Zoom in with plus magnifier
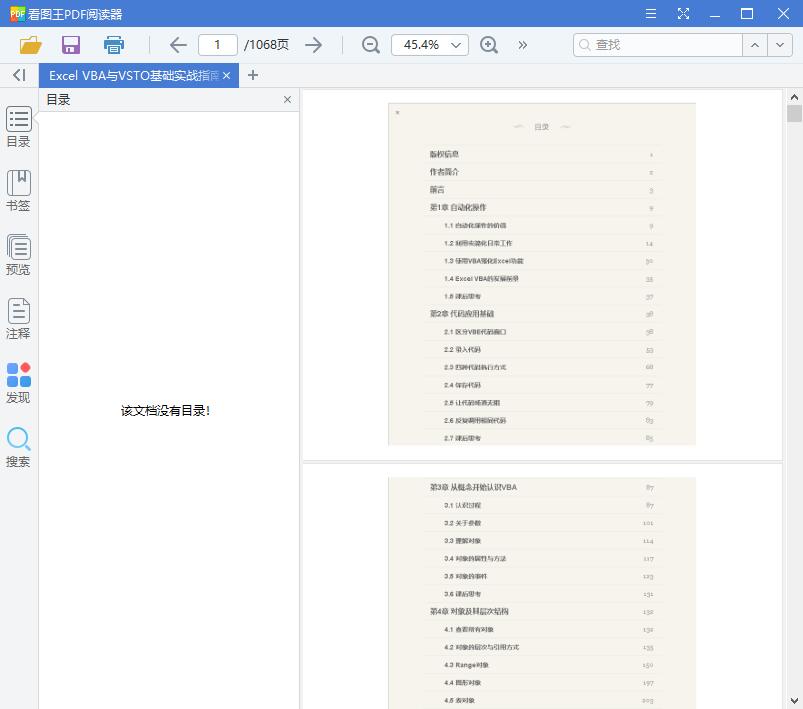Image resolution: width=803 pixels, height=709 pixels. [x=489, y=45]
